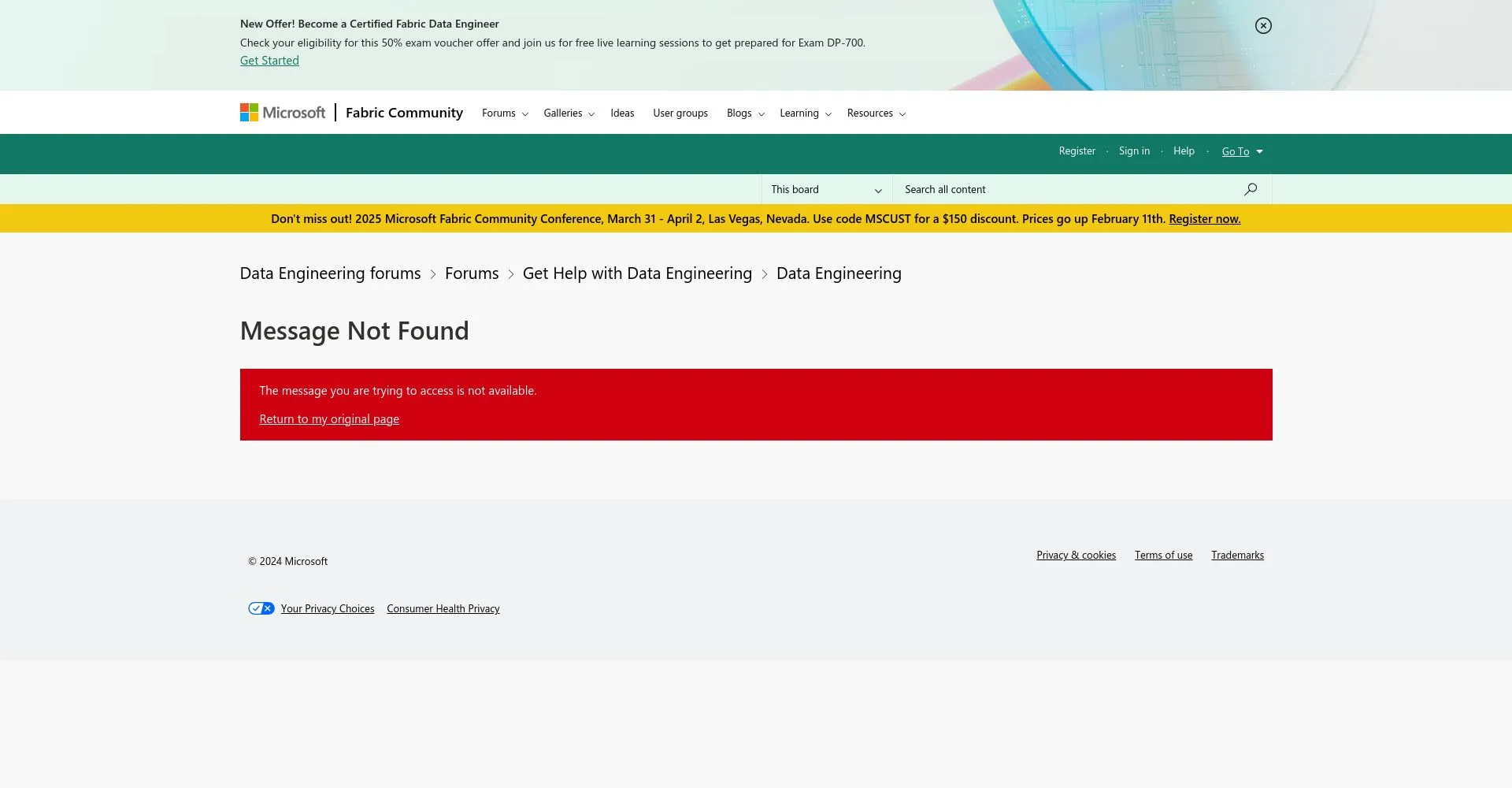Open Privacy & cookies link
The image size is (1512, 788).
[x=1076, y=556]
